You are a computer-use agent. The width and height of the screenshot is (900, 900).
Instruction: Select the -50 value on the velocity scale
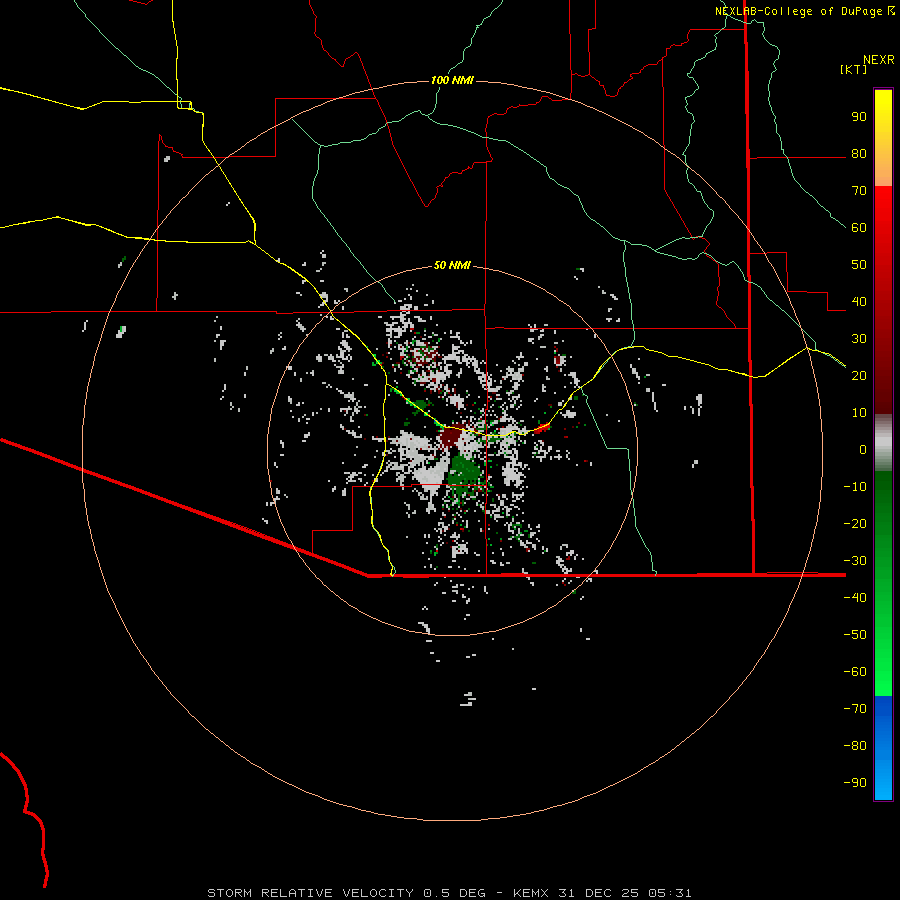click(x=855, y=635)
